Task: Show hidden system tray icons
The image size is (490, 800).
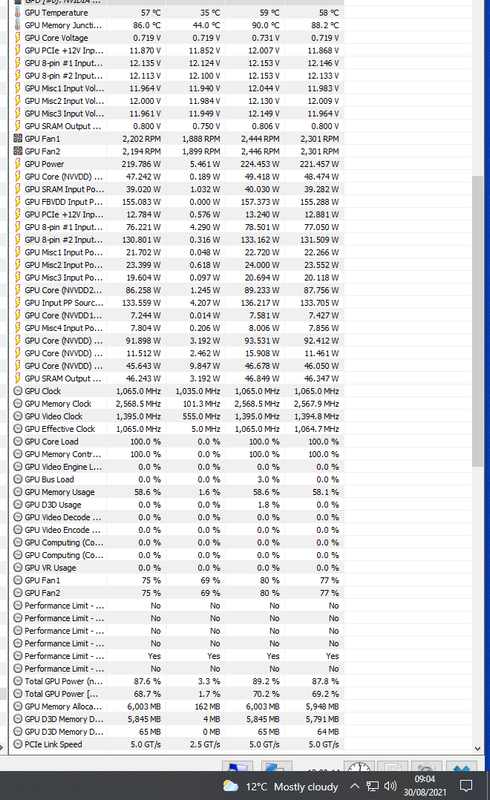Action: 355,786
